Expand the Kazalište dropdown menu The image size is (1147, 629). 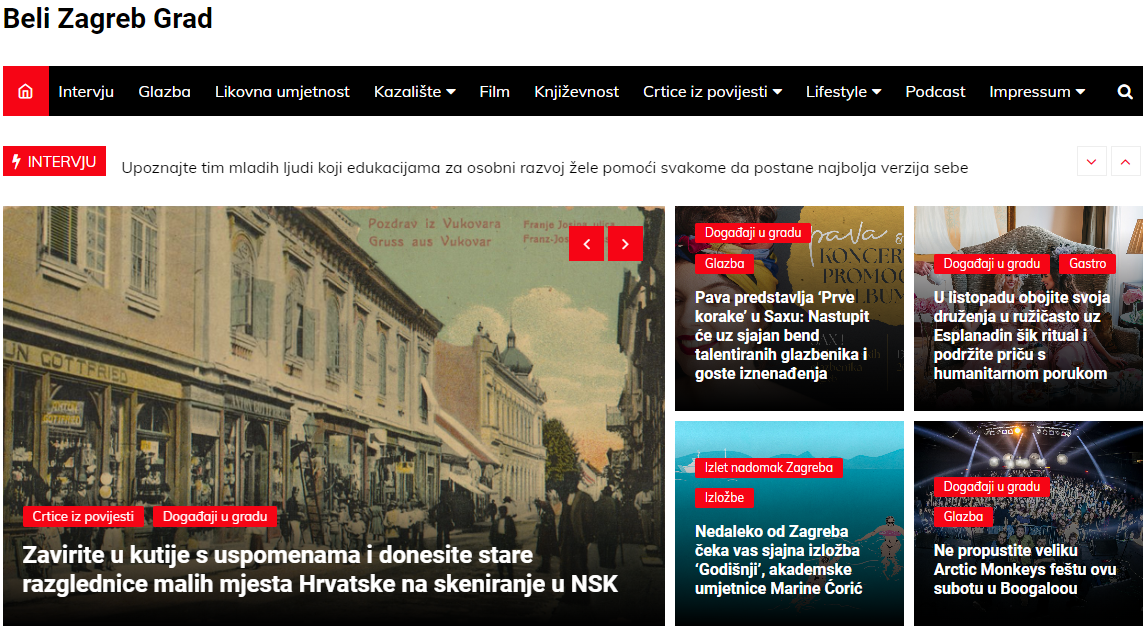(x=414, y=91)
